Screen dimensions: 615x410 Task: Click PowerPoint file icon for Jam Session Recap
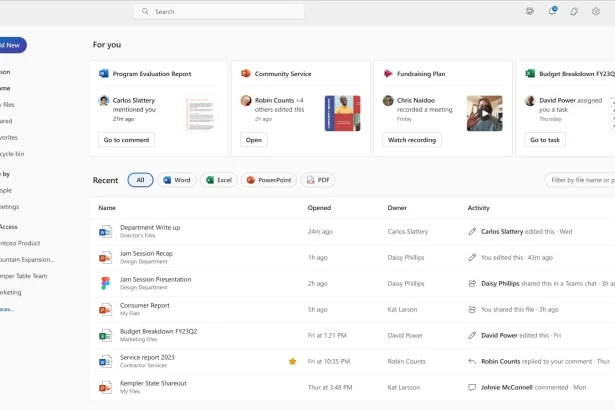[105, 257]
